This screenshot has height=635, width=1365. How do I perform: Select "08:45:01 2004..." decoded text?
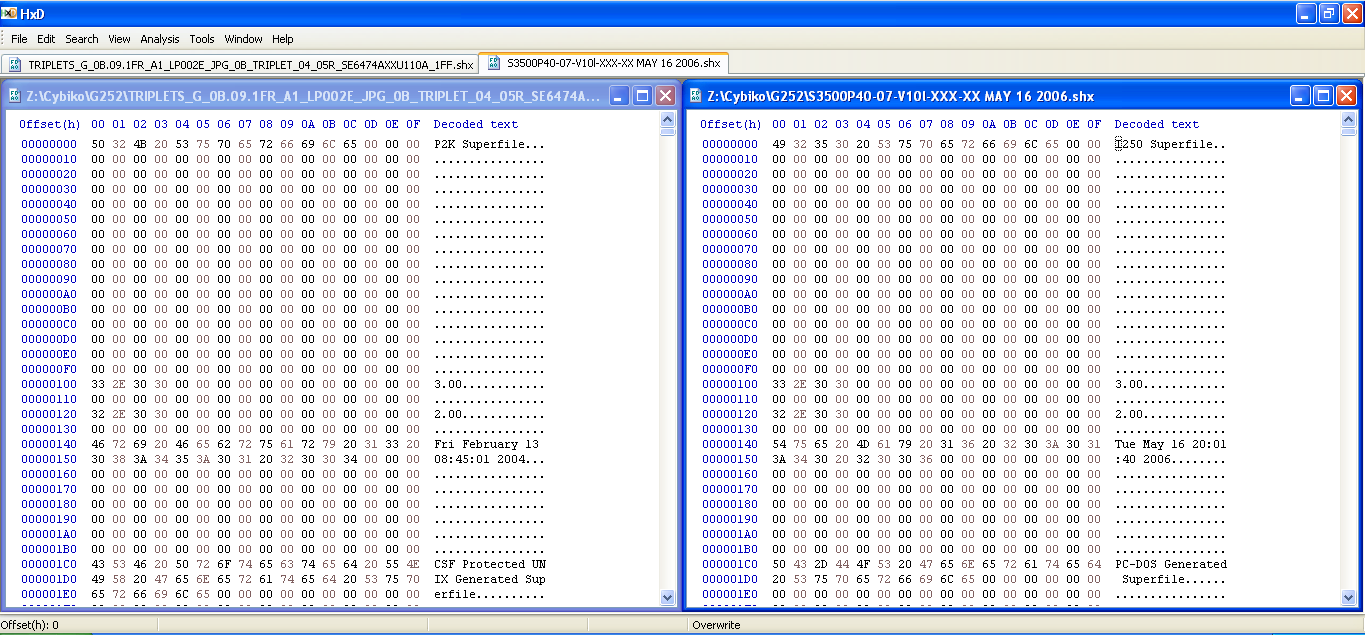[x=490, y=459]
